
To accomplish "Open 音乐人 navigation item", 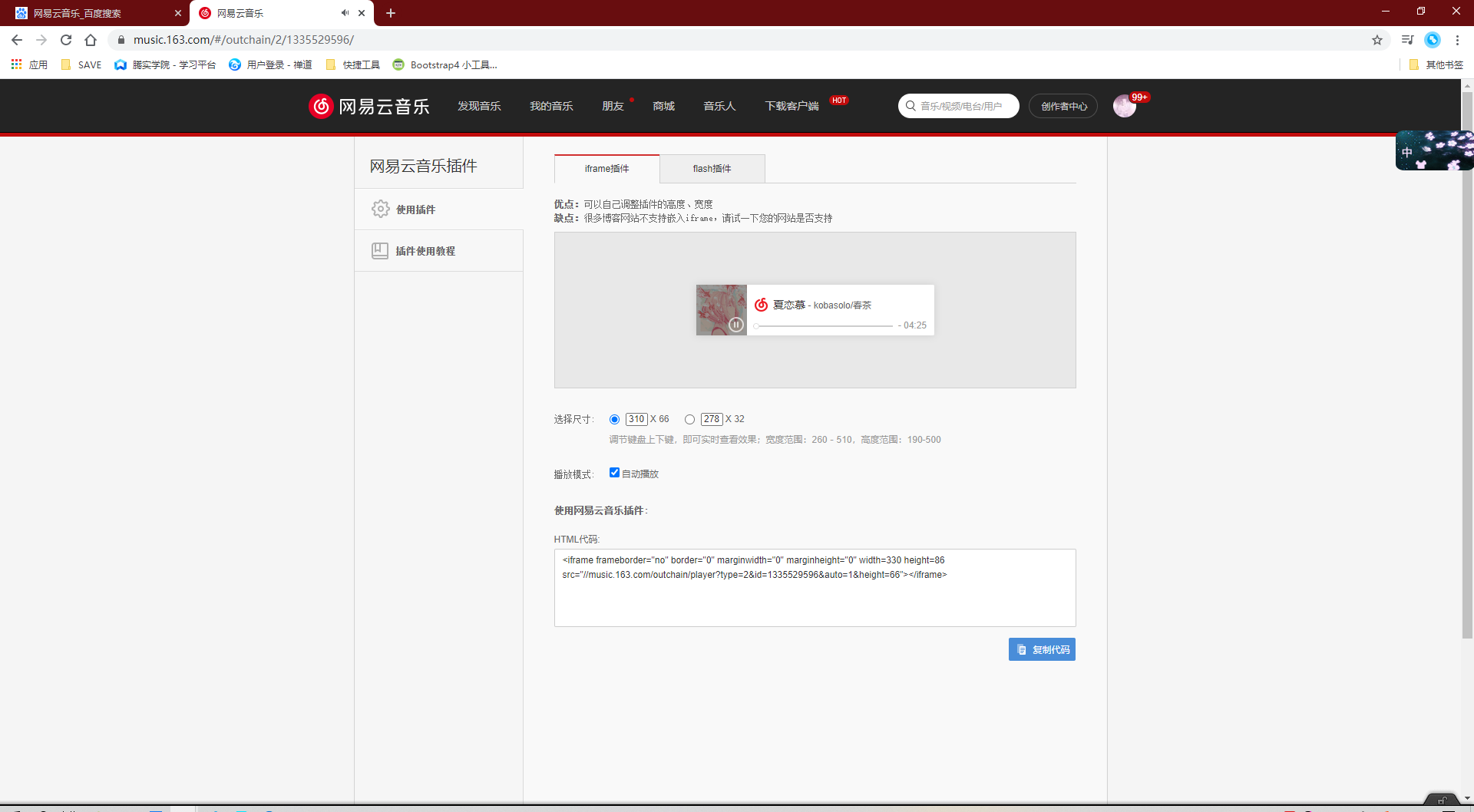I will (719, 106).
